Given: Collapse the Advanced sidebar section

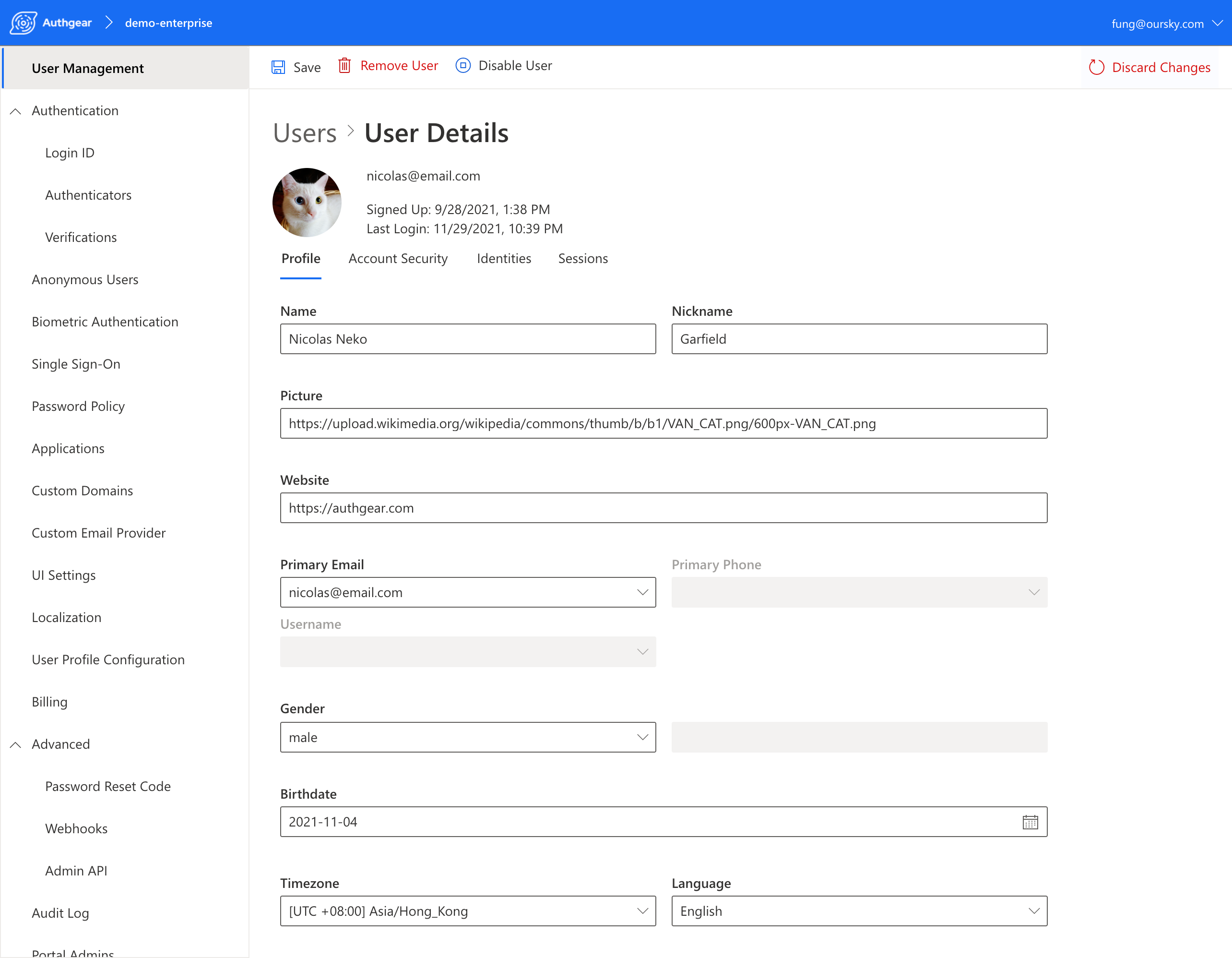Looking at the screenshot, I should (x=16, y=745).
